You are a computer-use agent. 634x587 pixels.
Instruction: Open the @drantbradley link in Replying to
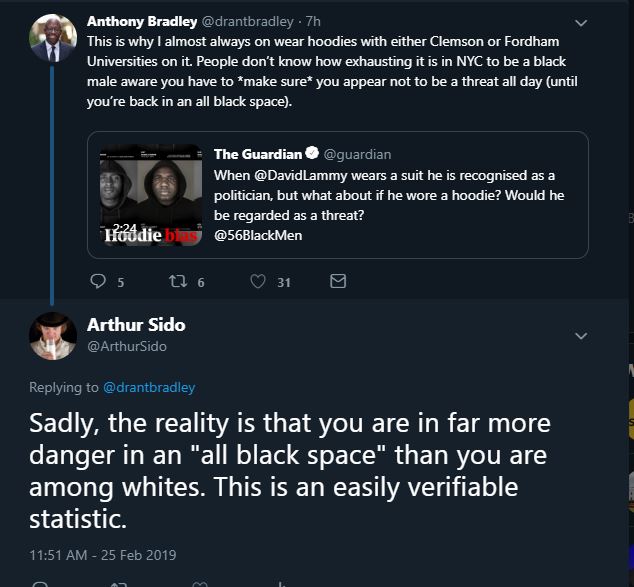(x=149, y=387)
